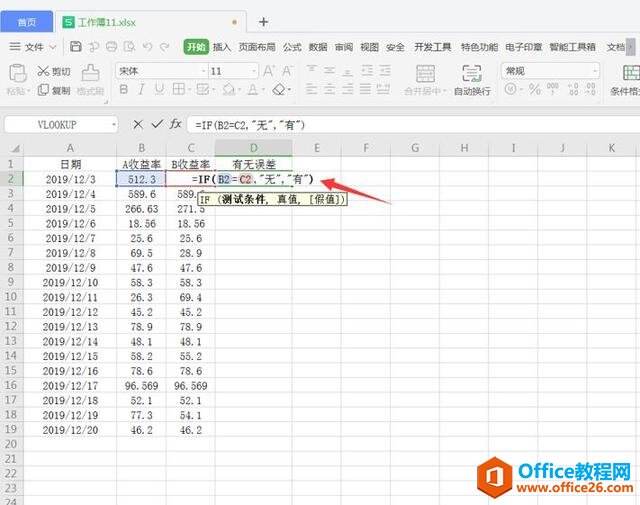640x505 pixels.
Task: Cancel formula entry with X icon
Action: point(138,125)
